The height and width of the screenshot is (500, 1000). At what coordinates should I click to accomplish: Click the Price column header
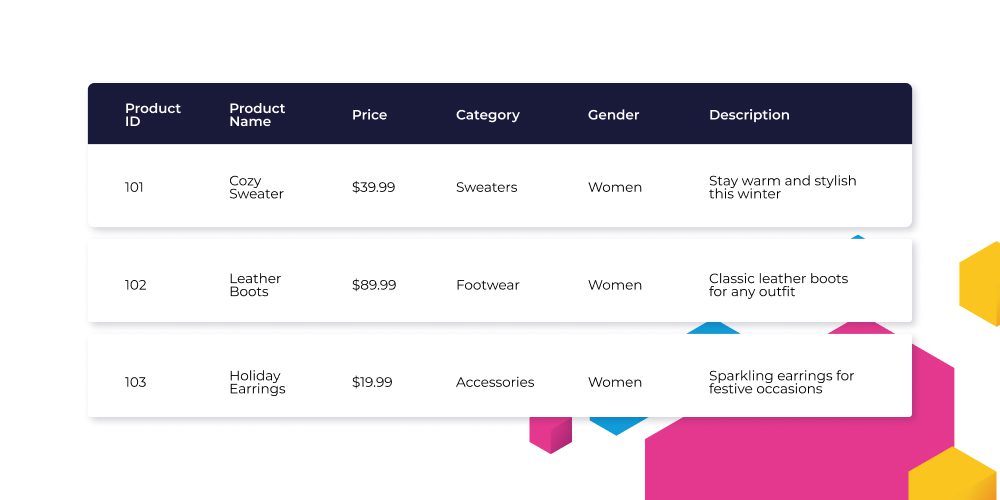click(369, 115)
